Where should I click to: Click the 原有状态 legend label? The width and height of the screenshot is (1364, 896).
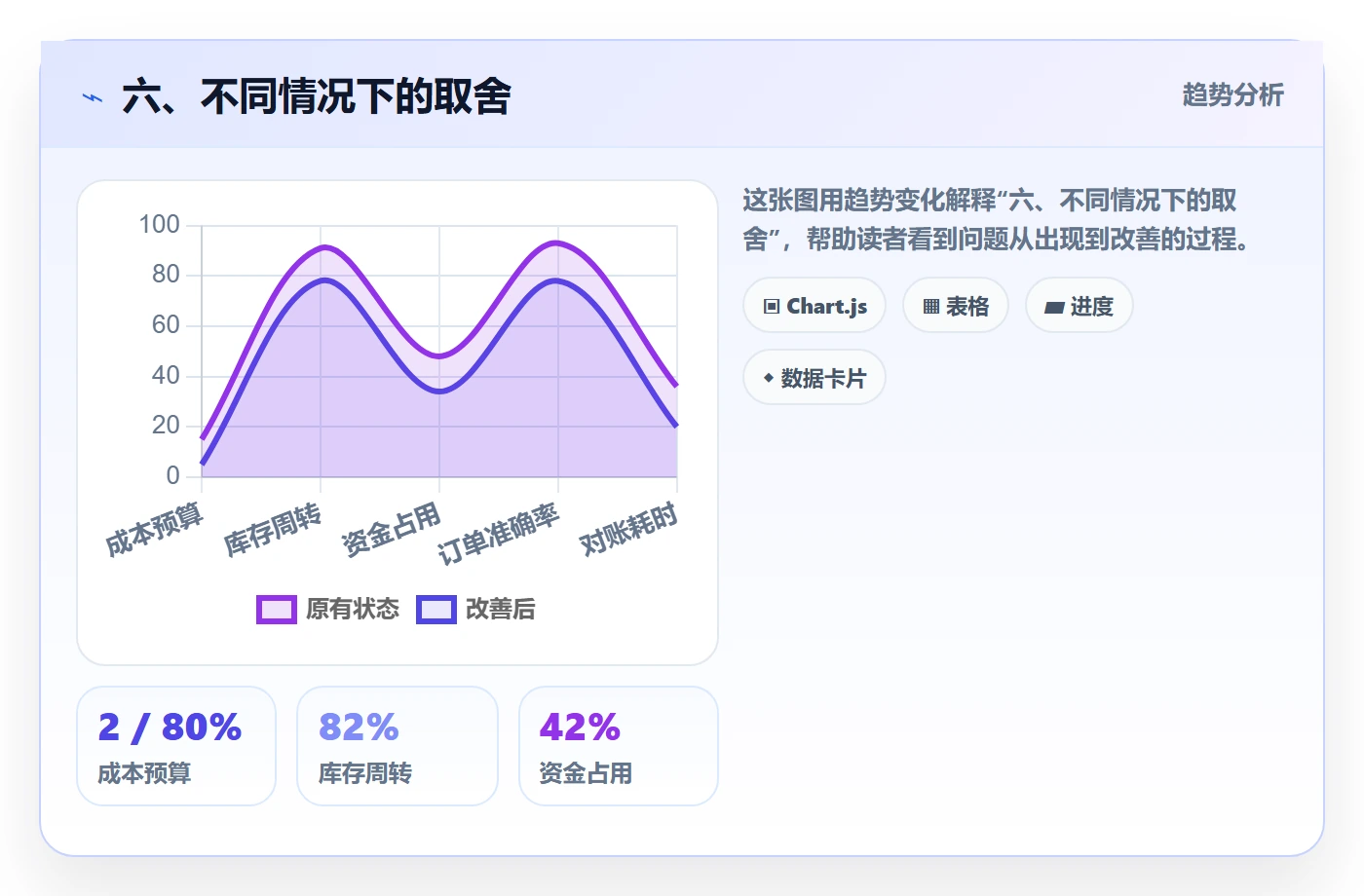pos(353,610)
